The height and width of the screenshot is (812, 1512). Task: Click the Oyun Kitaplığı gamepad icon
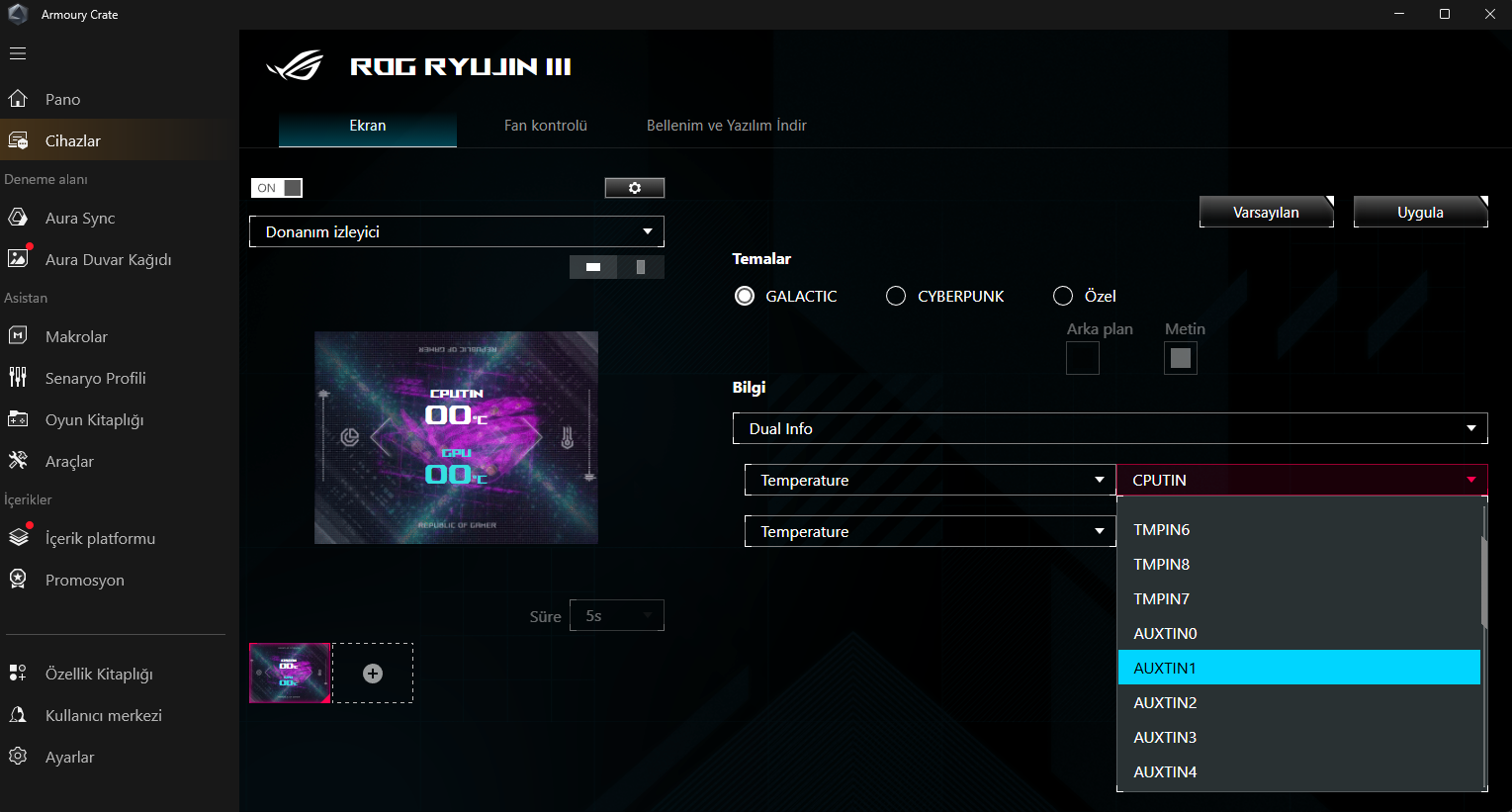click(18, 419)
